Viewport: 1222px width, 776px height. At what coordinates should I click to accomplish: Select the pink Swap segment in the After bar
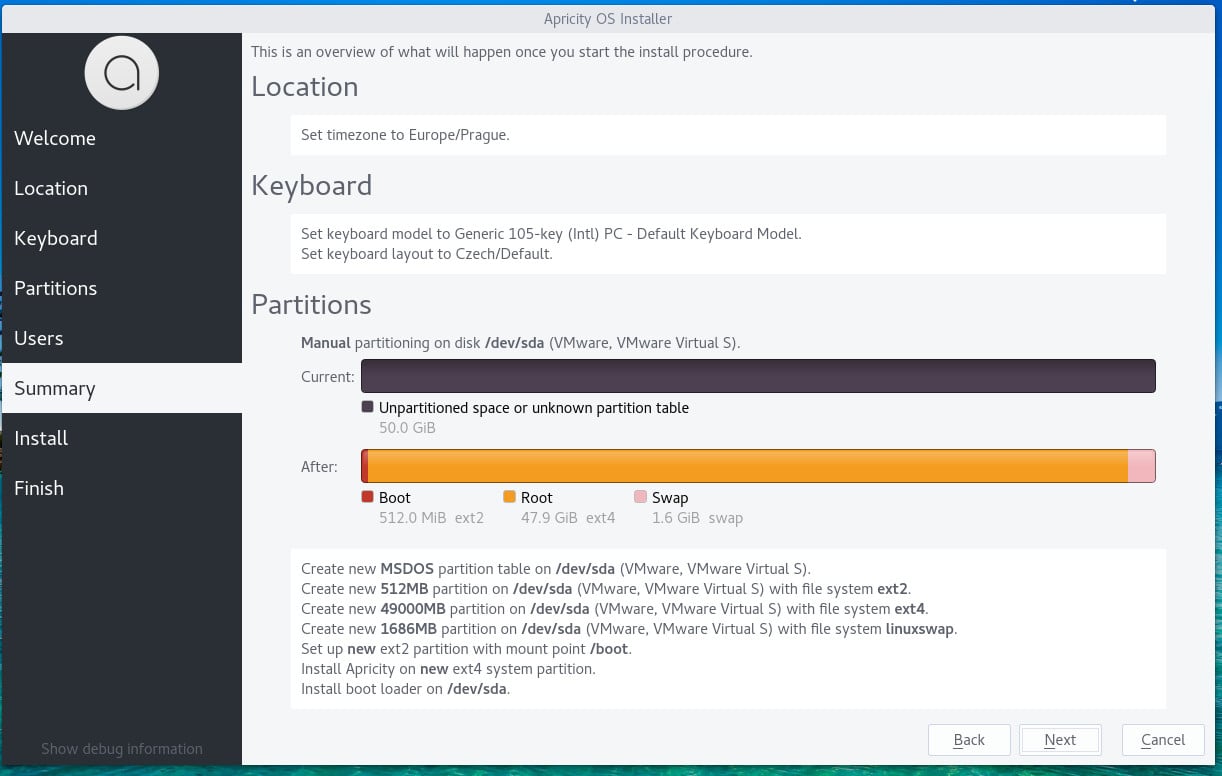pos(1143,465)
